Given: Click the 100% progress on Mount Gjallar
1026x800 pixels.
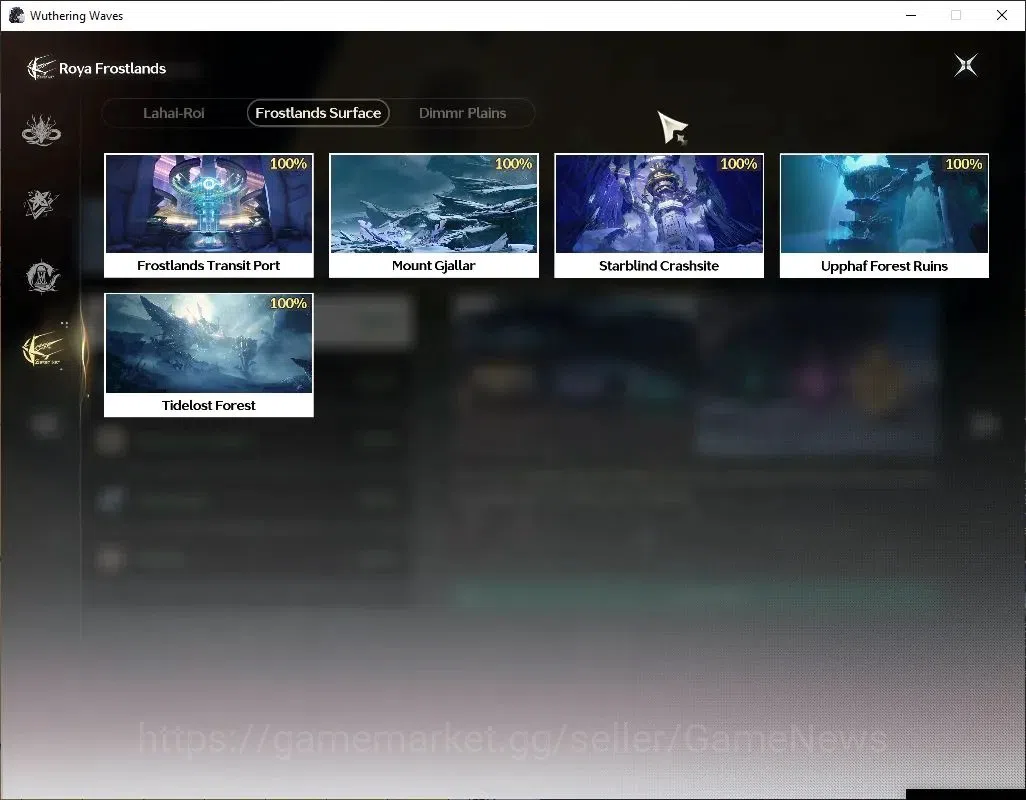Looking at the screenshot, I should tap(514, 164).
